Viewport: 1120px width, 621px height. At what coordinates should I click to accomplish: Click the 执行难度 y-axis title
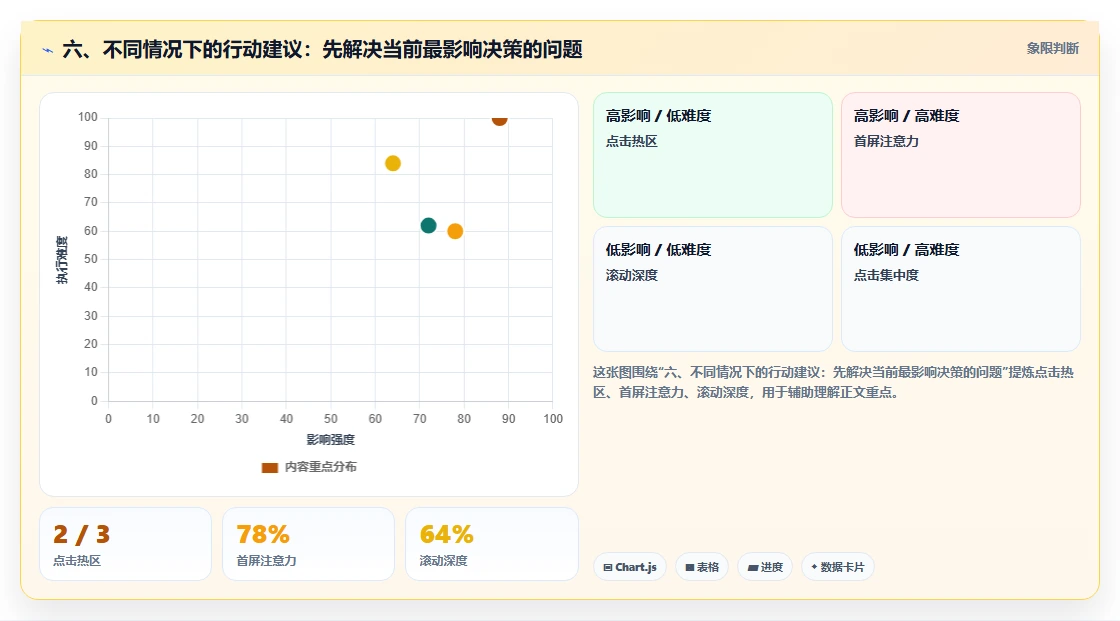[62, 259]
